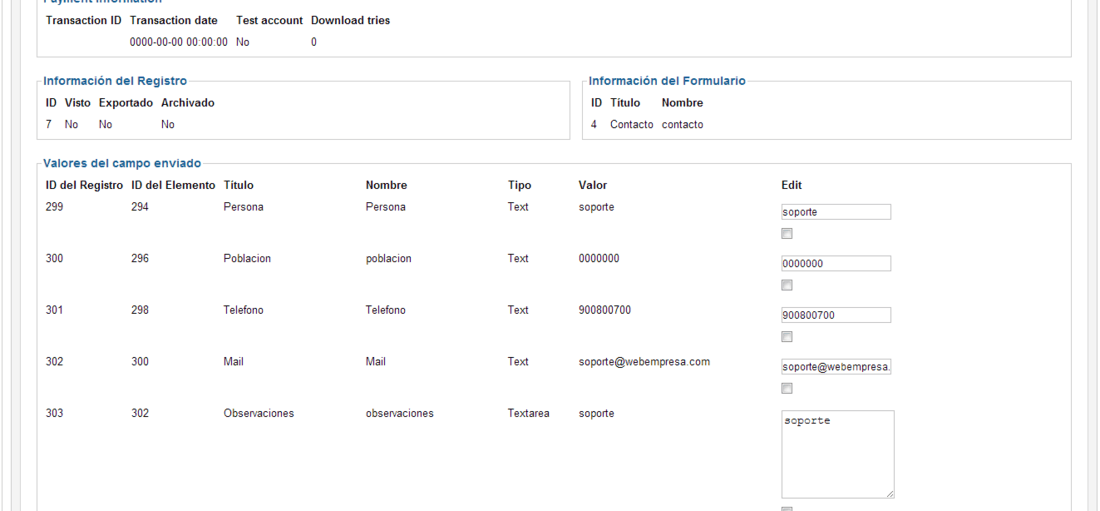Viewport: 1100px width, 511px height.
Task: Click record ID '303'
Action: pos(54,413)
